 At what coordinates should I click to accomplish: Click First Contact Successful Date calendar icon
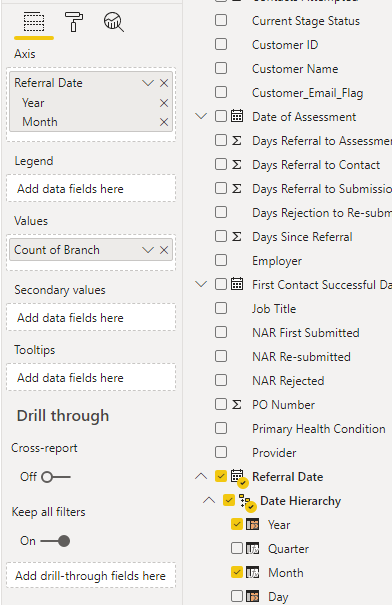click(237, 284)
